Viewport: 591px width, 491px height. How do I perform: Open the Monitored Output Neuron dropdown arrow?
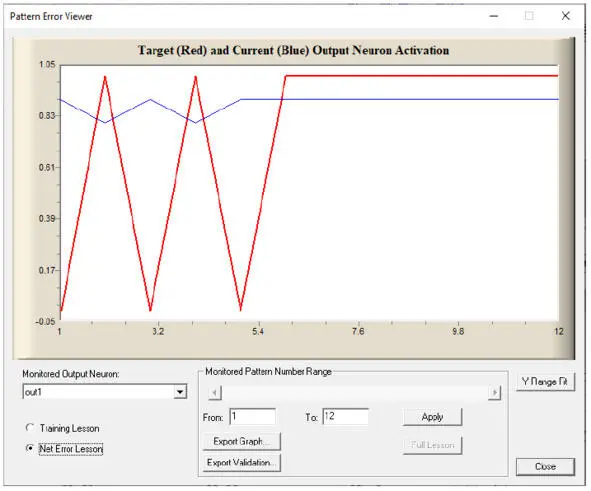(180, 392)
